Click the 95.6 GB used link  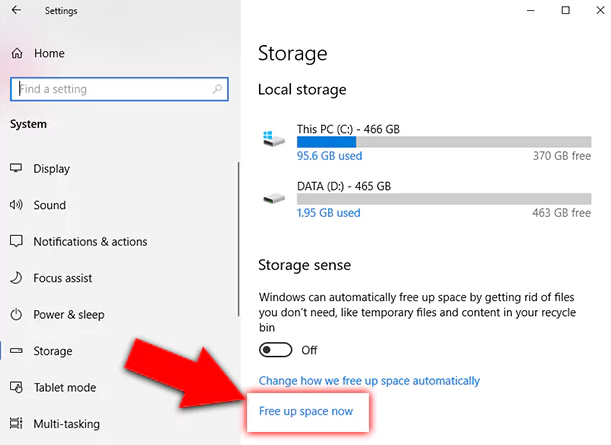pyautogui.click(x=329, y=156)
